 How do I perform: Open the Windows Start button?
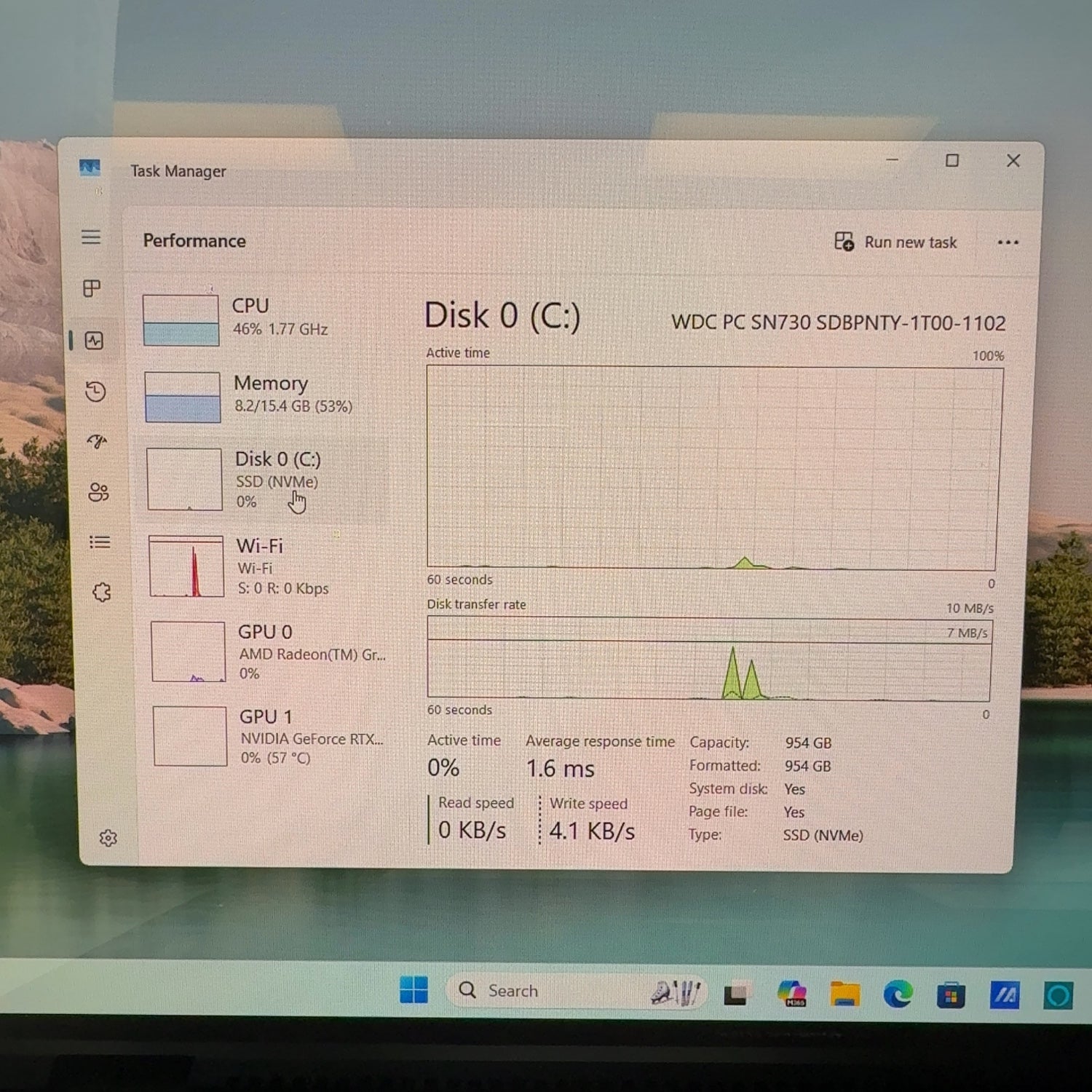tap(414, 990)
